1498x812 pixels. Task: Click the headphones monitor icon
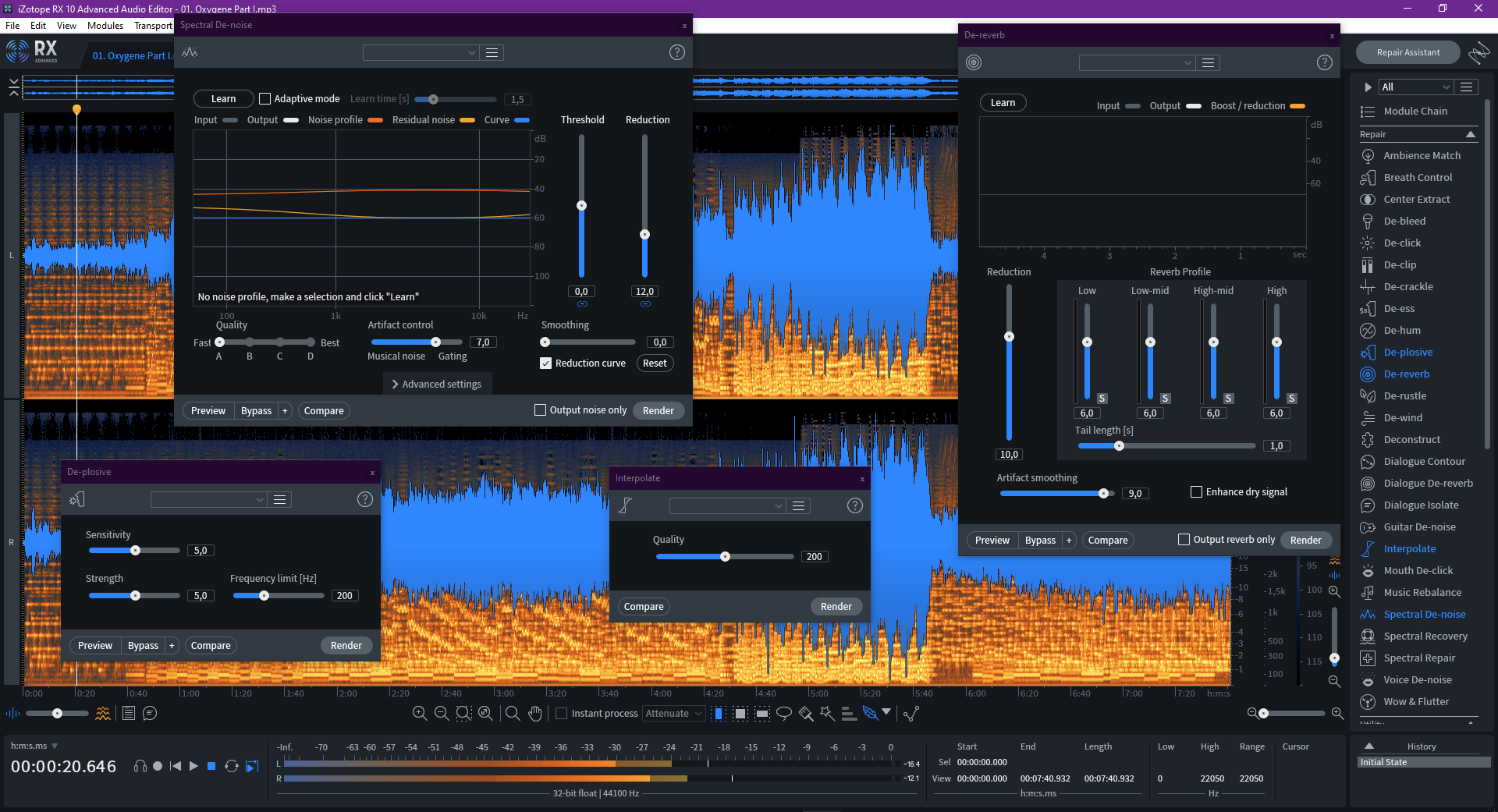click(140, 766)
